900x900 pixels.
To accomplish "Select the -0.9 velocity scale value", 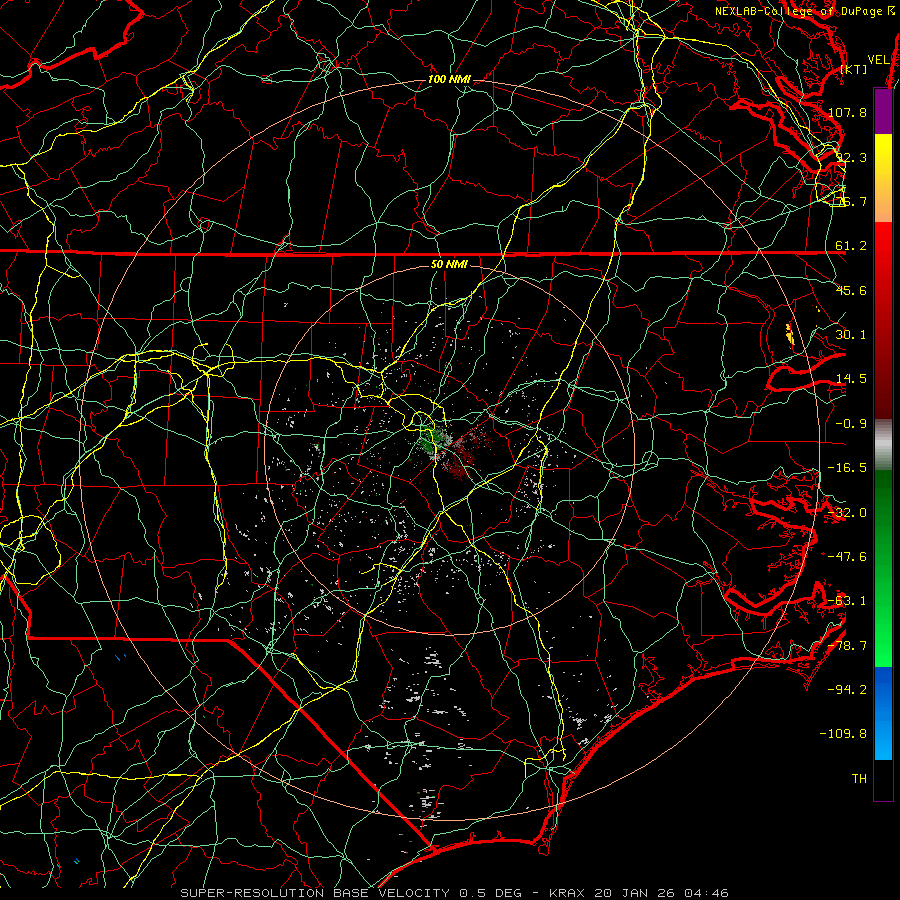I will [851, 424].
